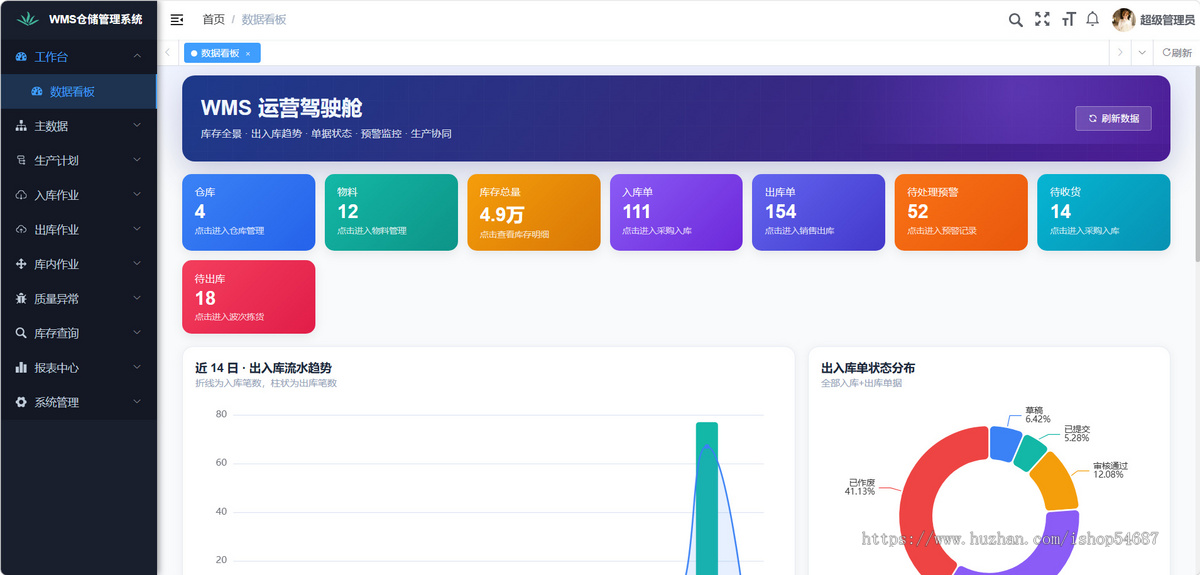
Task: Click the 刷新 button in tab bar
Action: pyautogui.click(x=1177, y=53)
